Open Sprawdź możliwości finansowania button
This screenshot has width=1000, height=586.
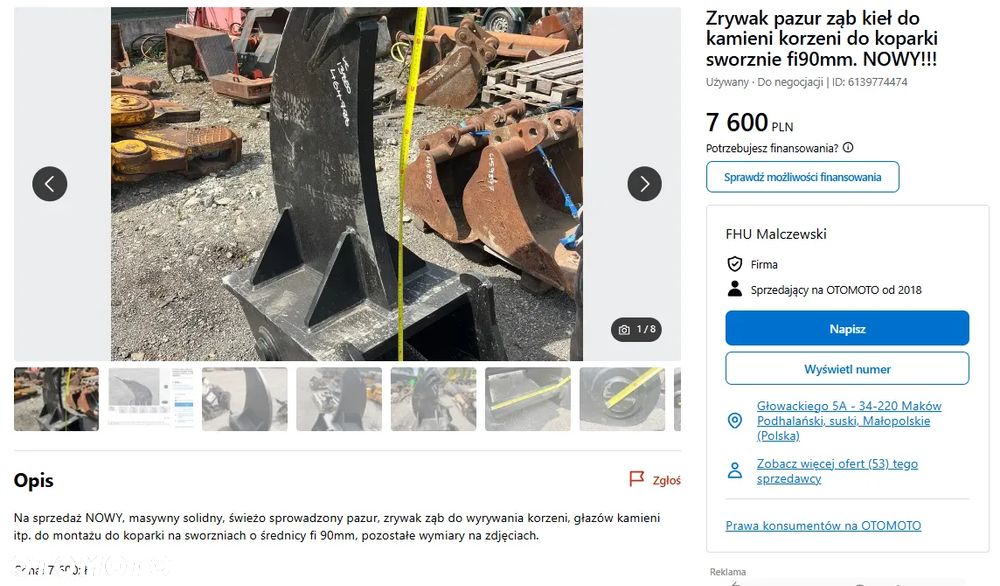[802, 177]
